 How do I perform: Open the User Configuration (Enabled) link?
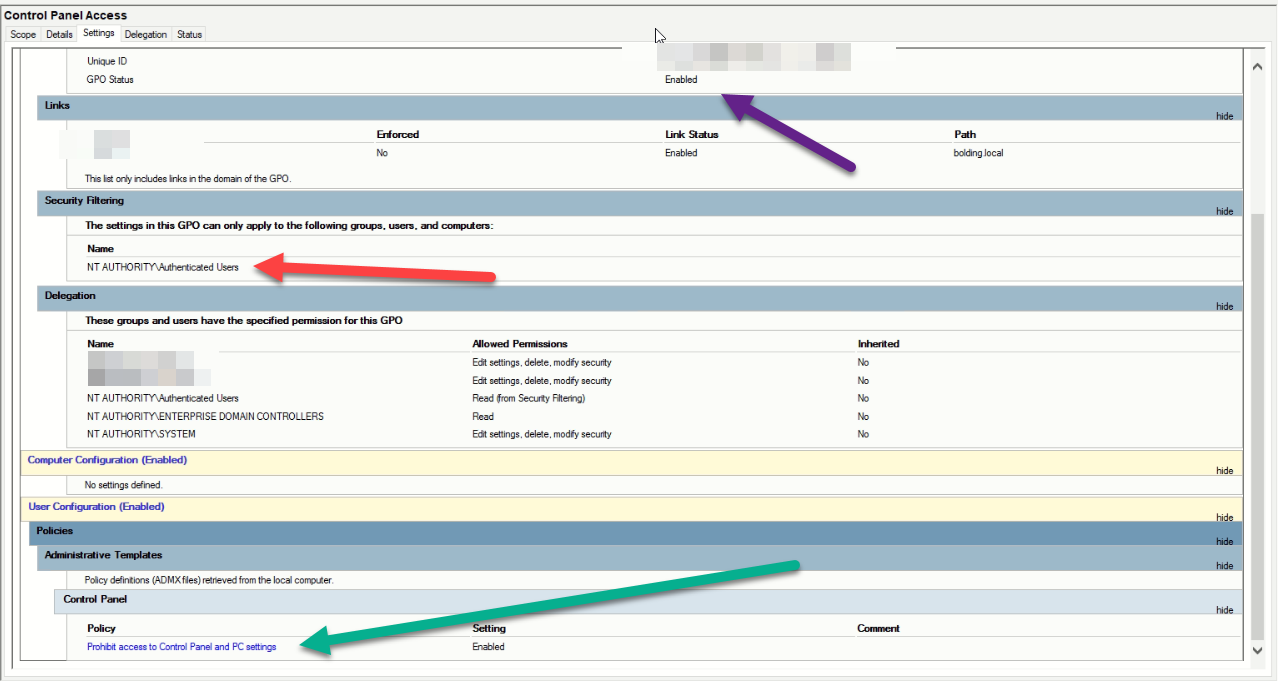(x=96, y=506)
